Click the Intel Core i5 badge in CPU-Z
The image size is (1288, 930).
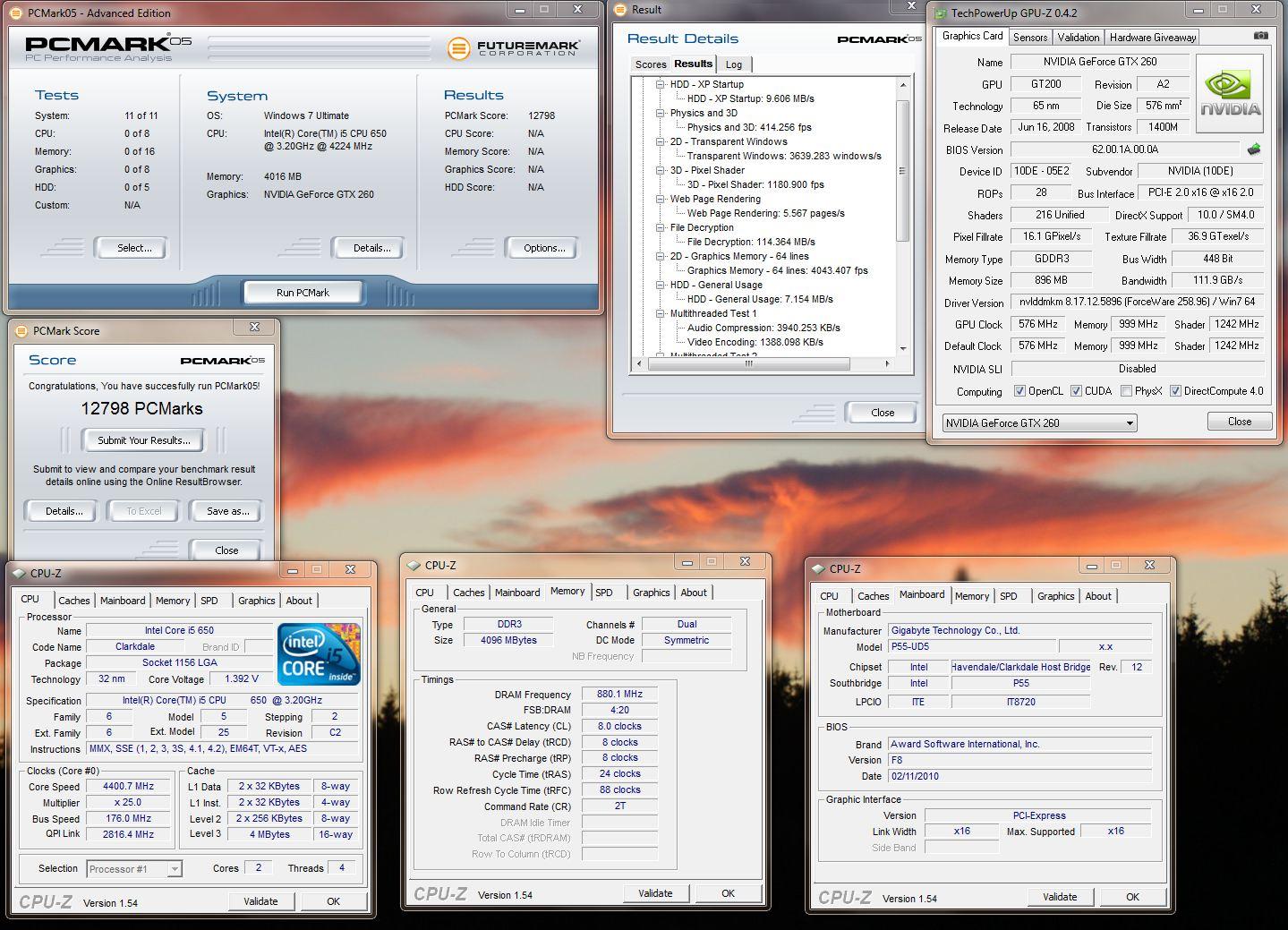pyautogui.click(x=320, y=653)
